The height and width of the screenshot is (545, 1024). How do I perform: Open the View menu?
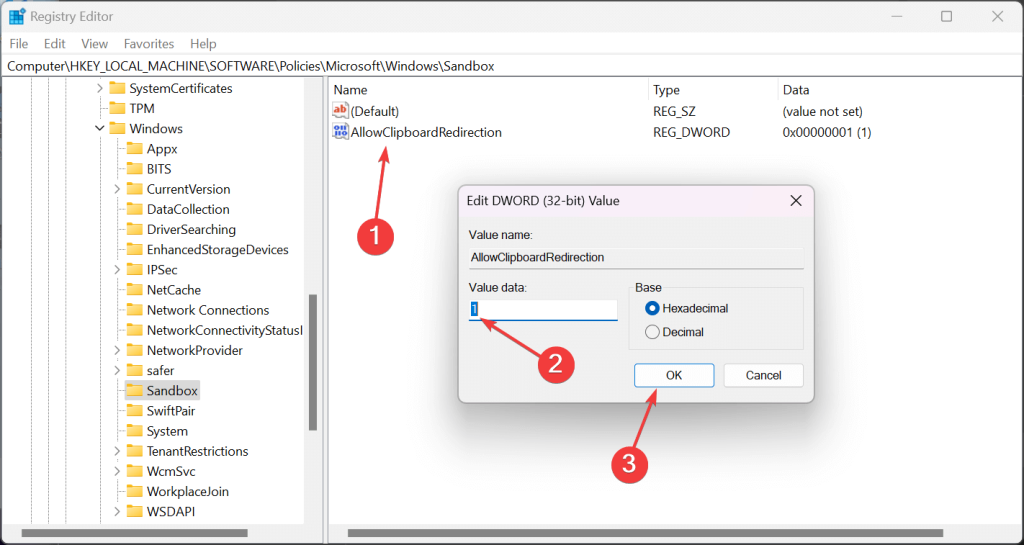pyautogui.click(x=95, y=44)
